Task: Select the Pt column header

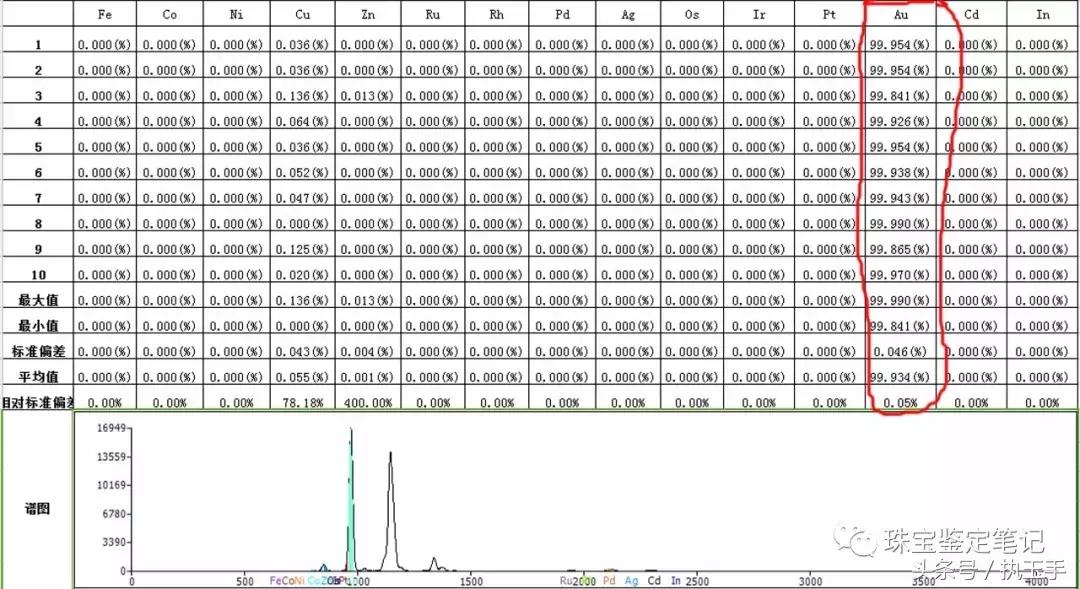Action: pyautogui.click(x=829, y=14)
